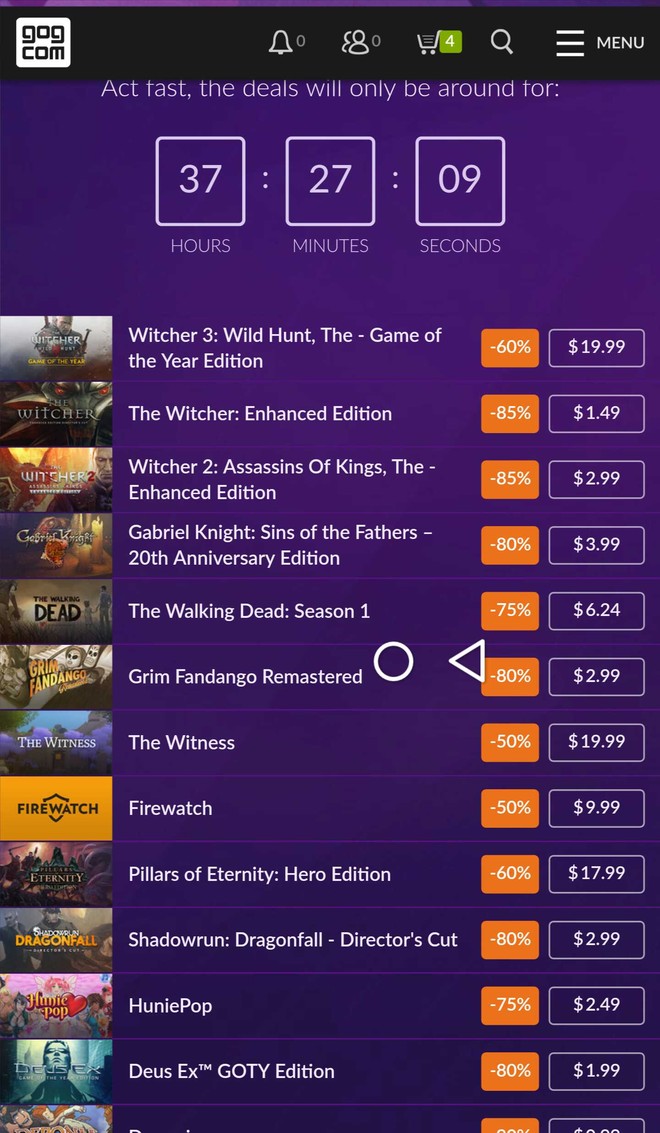Open Pillars of Eternity: Hero Edition

[259, 874]
